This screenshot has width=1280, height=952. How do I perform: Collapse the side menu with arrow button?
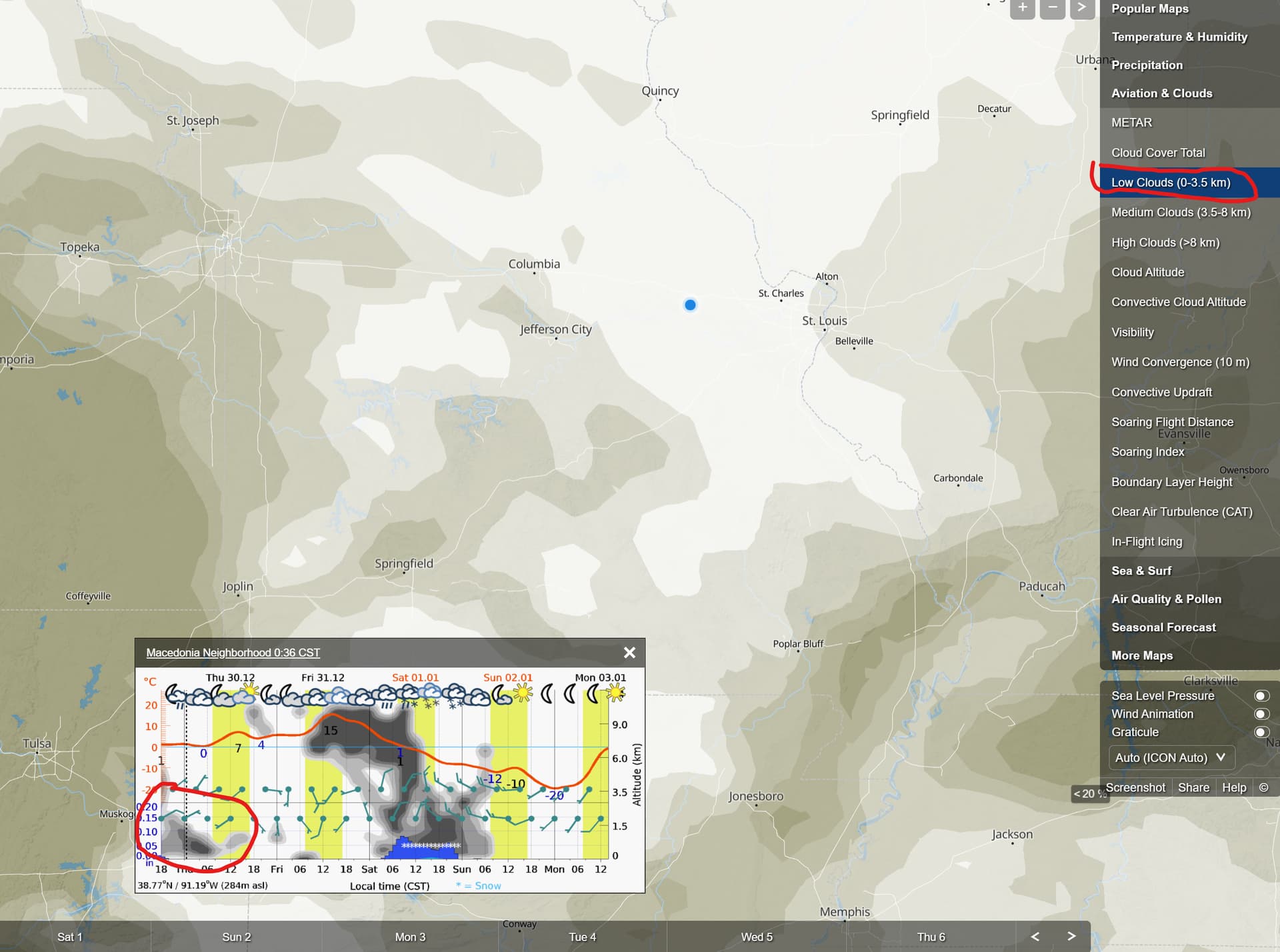[1082, 8]
